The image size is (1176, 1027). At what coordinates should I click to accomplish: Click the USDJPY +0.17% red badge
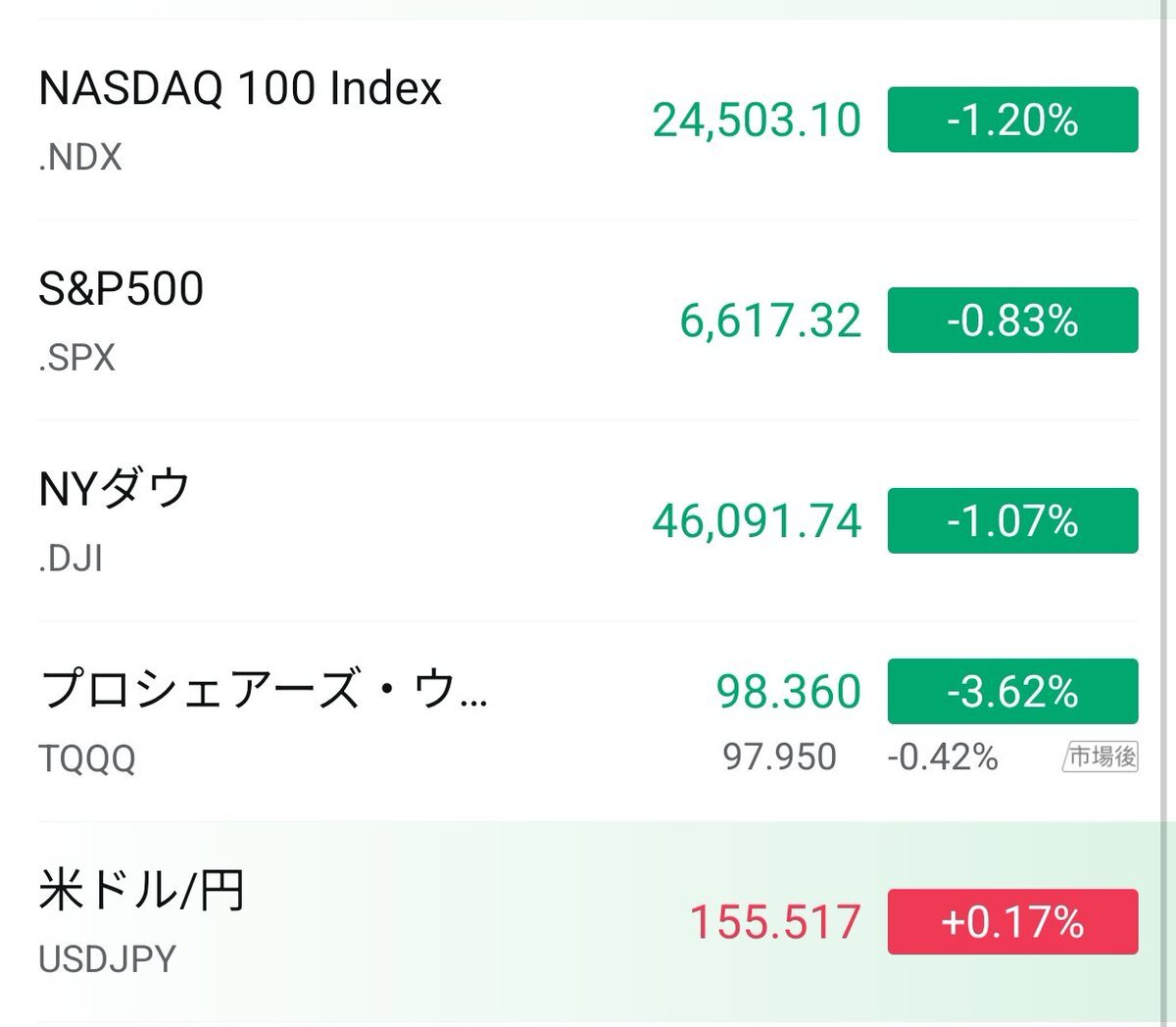point(1012,922)
